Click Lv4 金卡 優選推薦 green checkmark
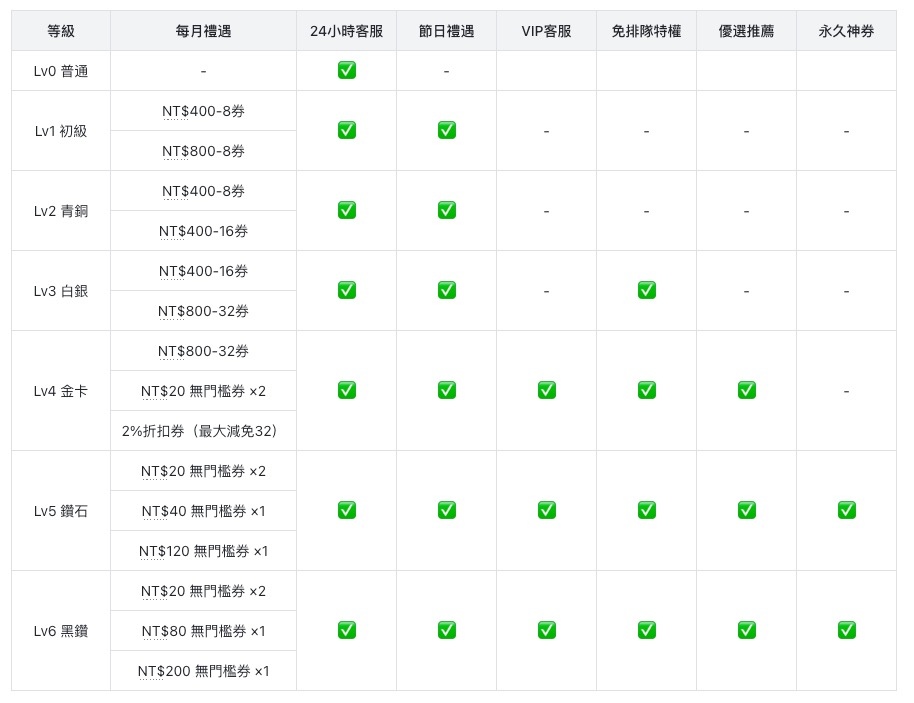Image resolution: width=914 pixels, height=703 pixels. pos(746,390)
